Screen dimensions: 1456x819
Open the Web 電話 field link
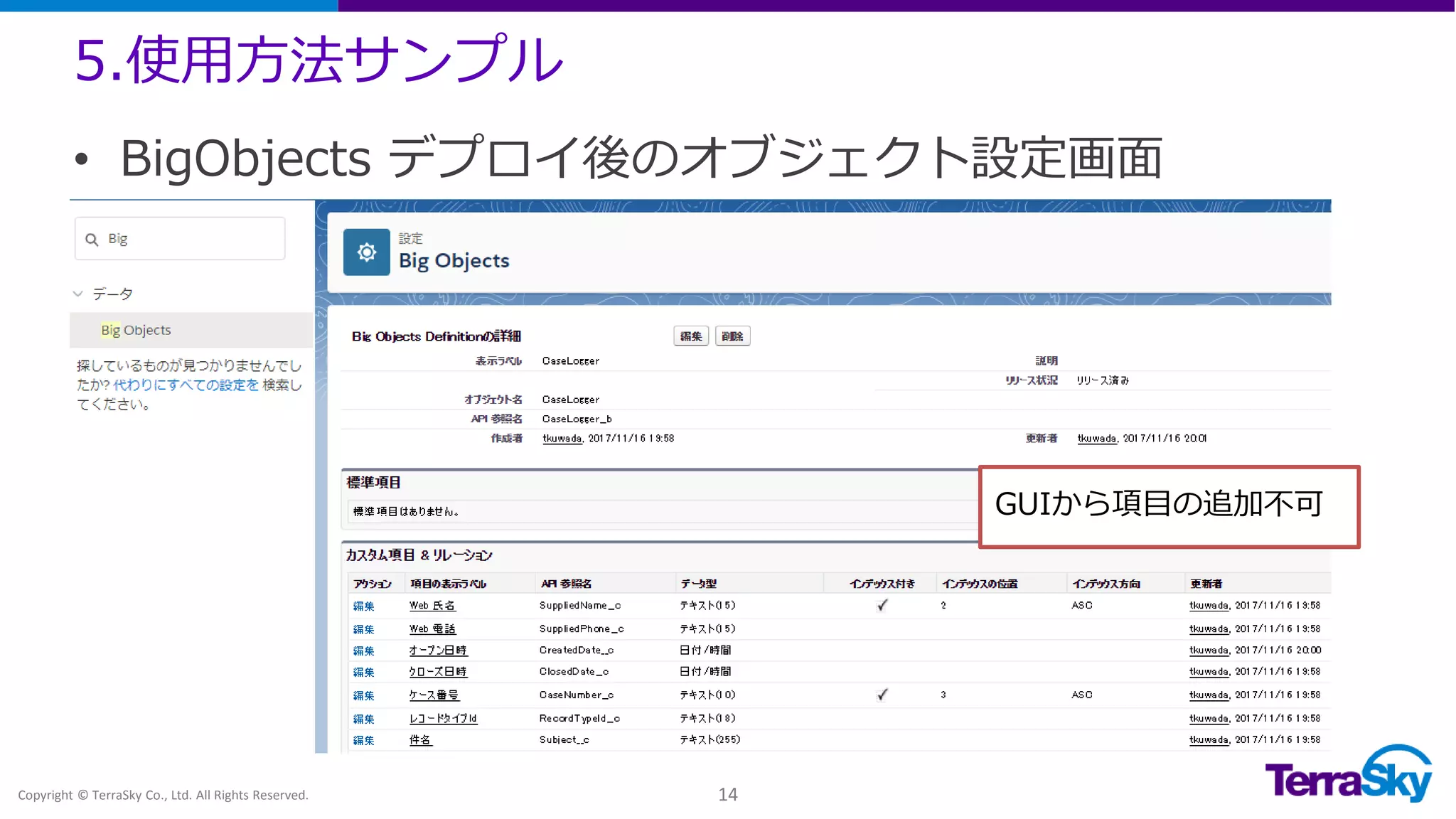432,629
